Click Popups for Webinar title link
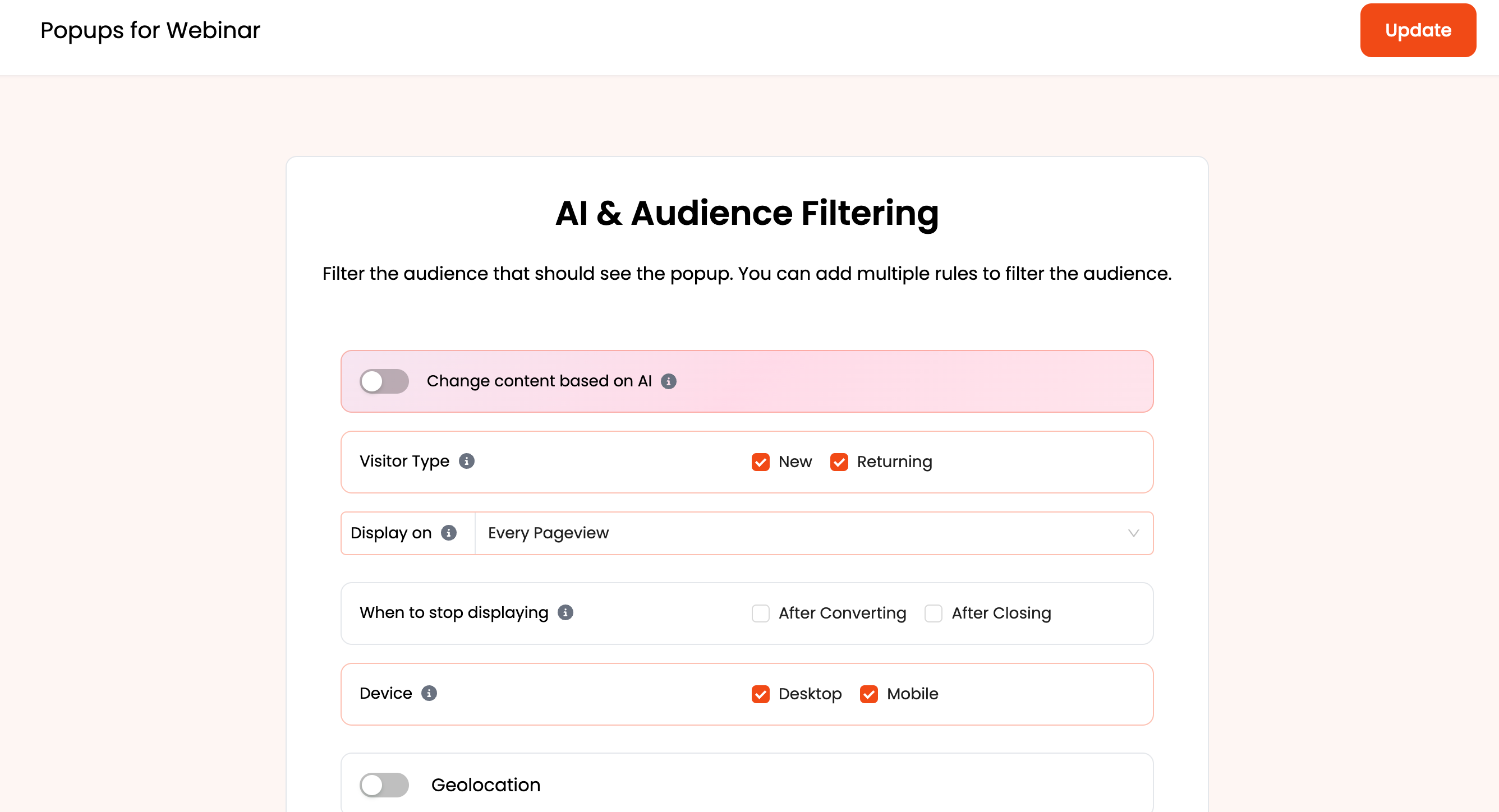The height and width of the screenshot is (812, 1499). tap(150, 30)
